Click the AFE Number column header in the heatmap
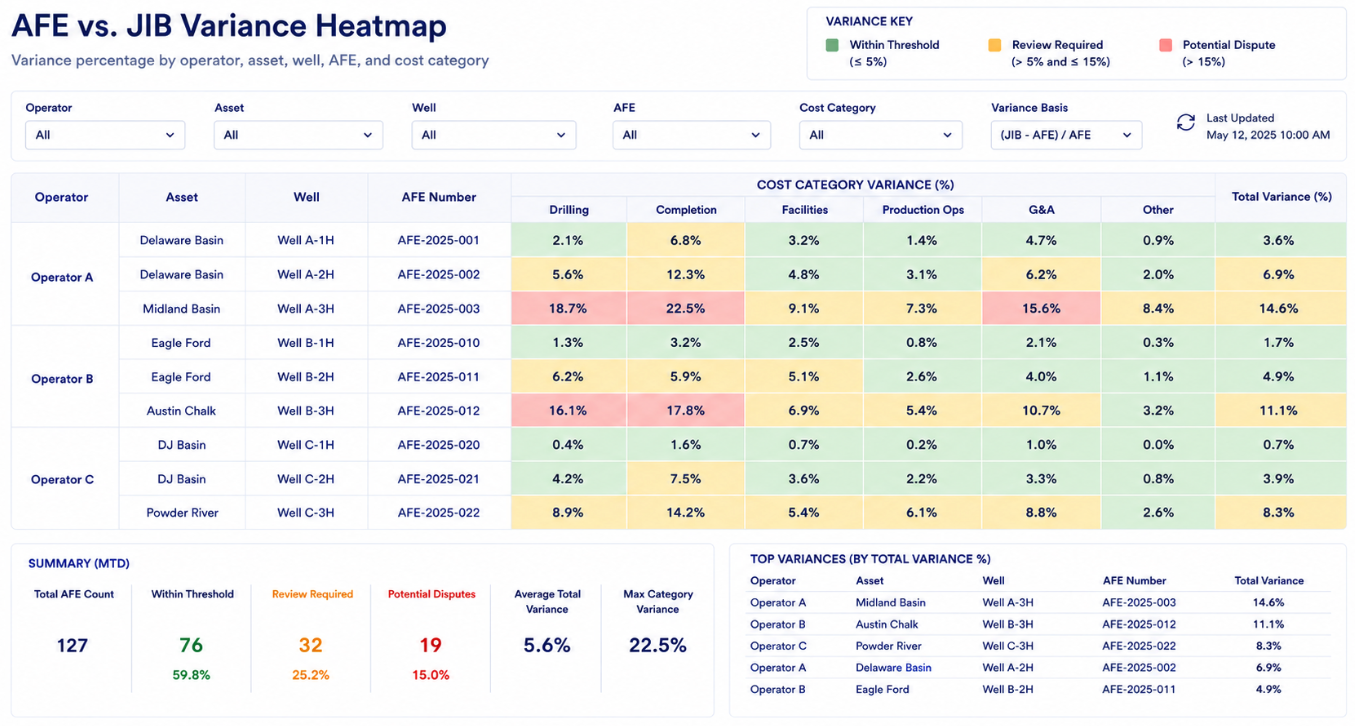The image size is (1355, 726). 439,197
